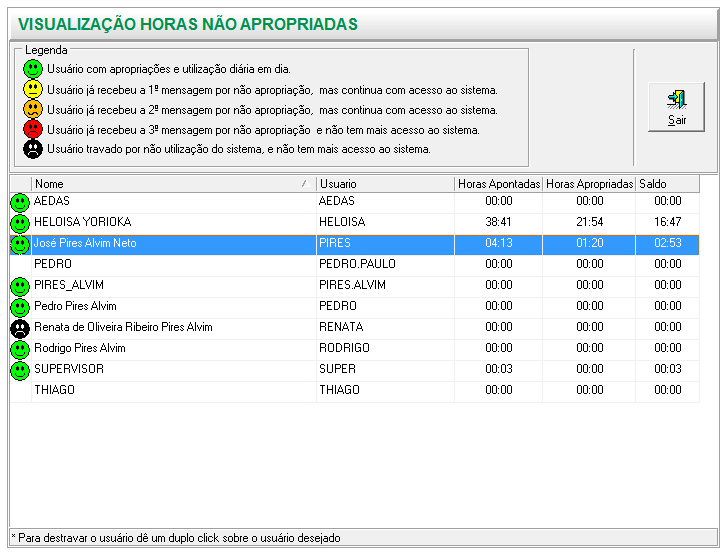
Task: Sort list by Nome column header
Action: click(x=170, y=184)
